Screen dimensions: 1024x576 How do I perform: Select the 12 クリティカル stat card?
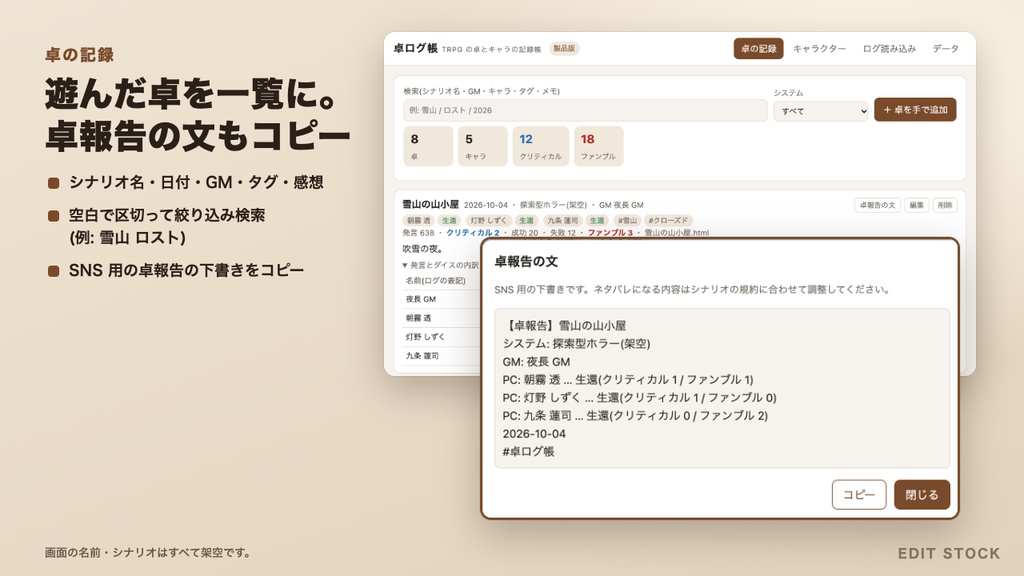[540, 146]
